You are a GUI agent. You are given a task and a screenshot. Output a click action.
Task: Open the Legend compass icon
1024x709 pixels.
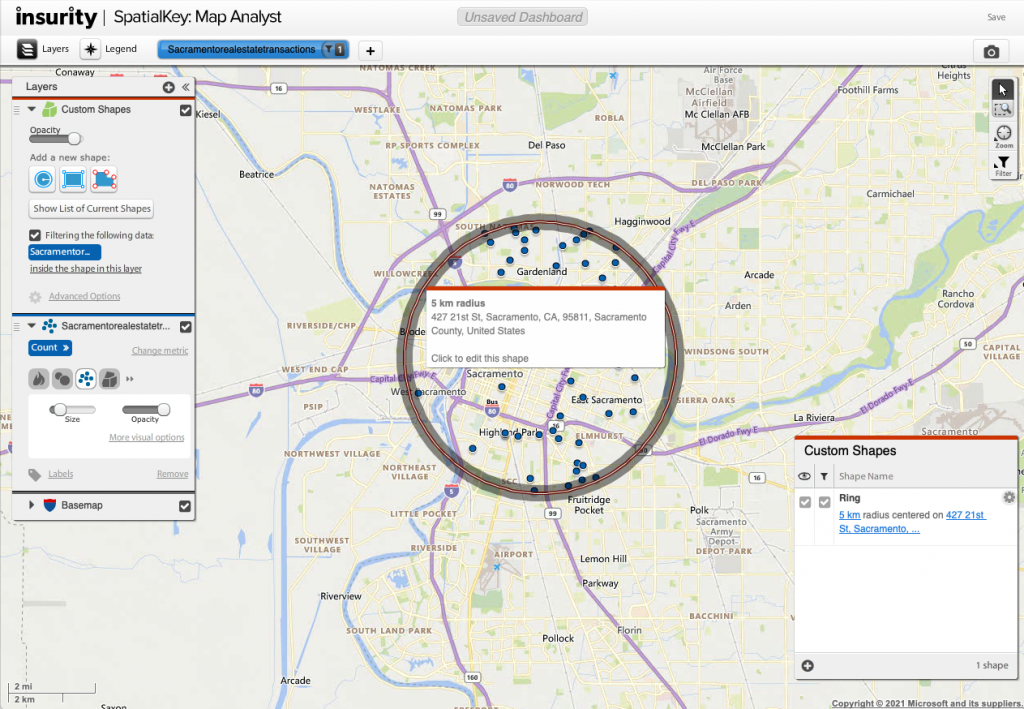(90, 49)
